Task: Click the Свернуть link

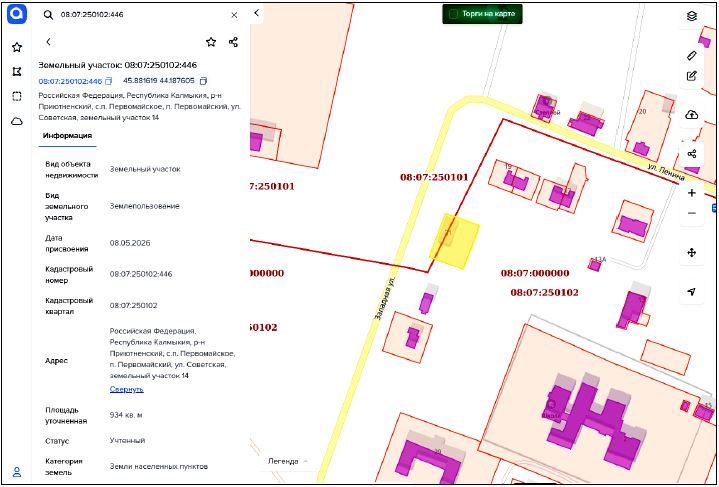Action: tap(127, 389)
